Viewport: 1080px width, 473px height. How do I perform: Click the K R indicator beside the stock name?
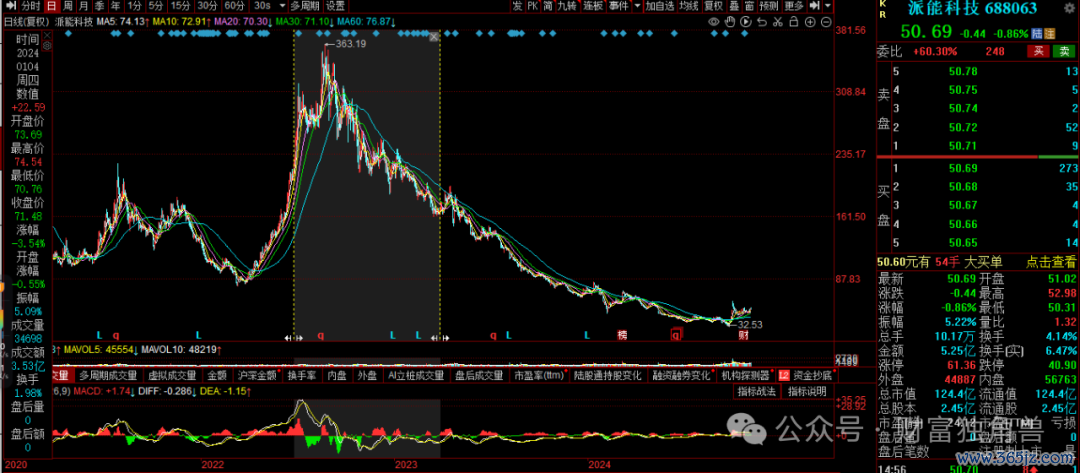click(881, 9)
